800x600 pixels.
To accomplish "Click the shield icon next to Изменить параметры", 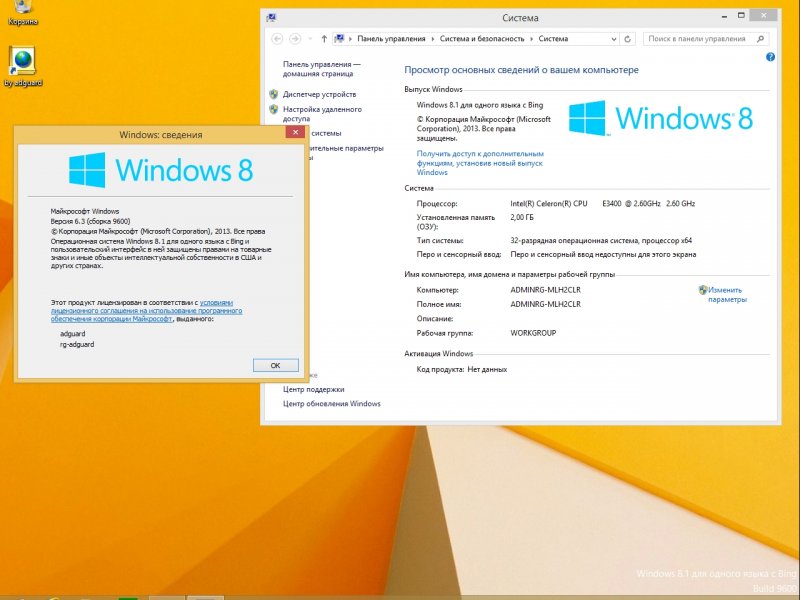I will [x=703, y=290].
